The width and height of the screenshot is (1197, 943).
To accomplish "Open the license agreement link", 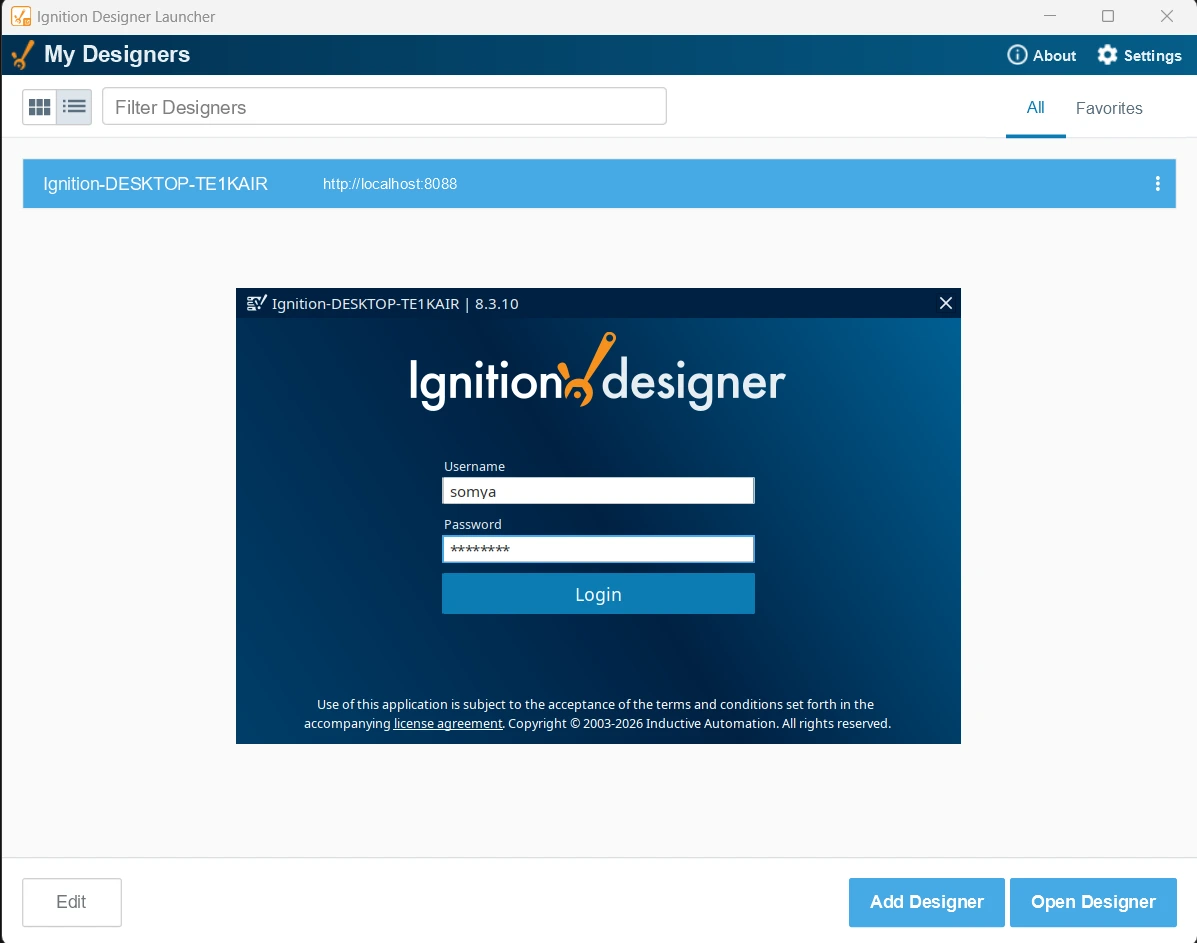I will pos(448,724).
